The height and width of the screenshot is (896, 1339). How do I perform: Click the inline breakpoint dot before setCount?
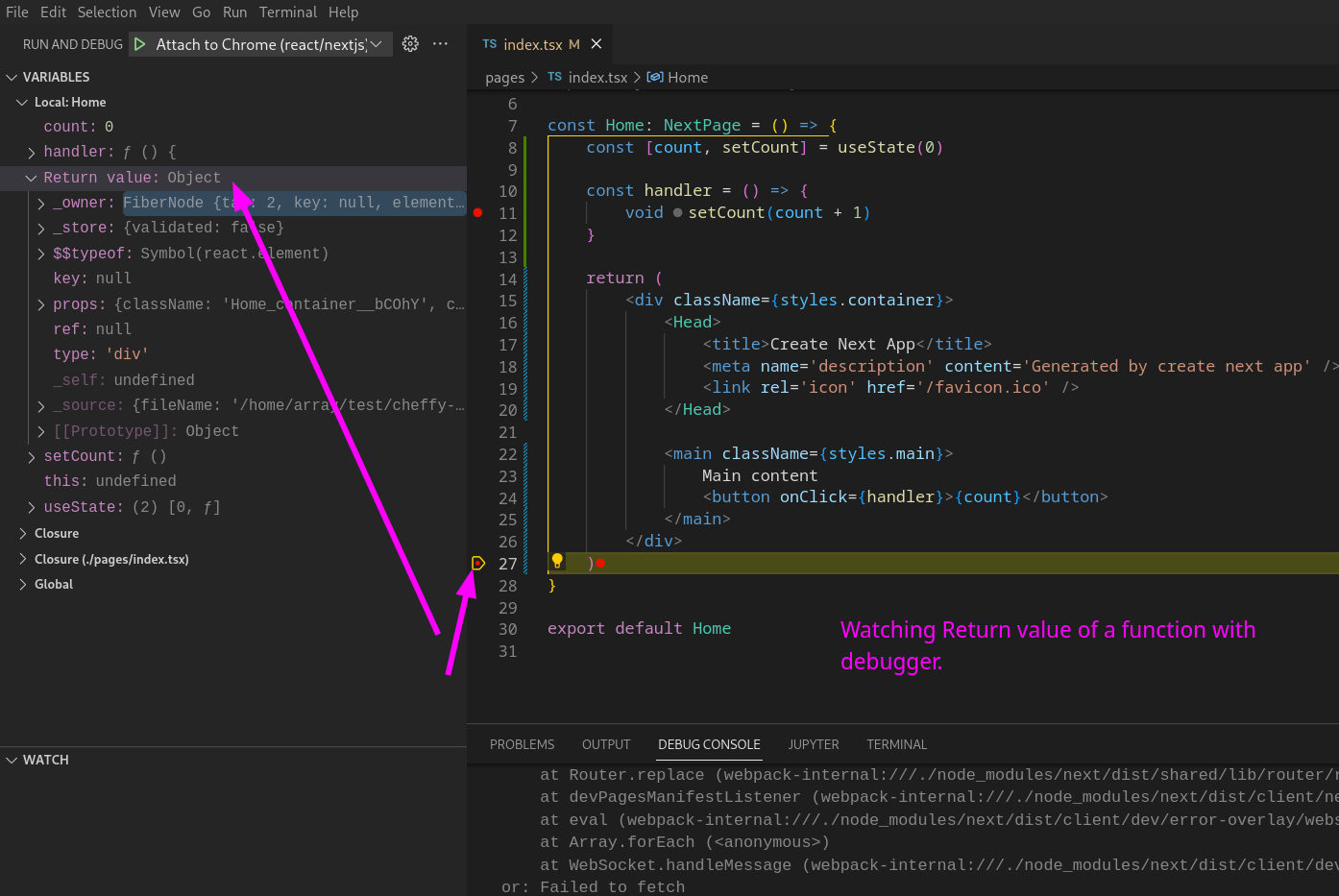[x=678, y=213]
